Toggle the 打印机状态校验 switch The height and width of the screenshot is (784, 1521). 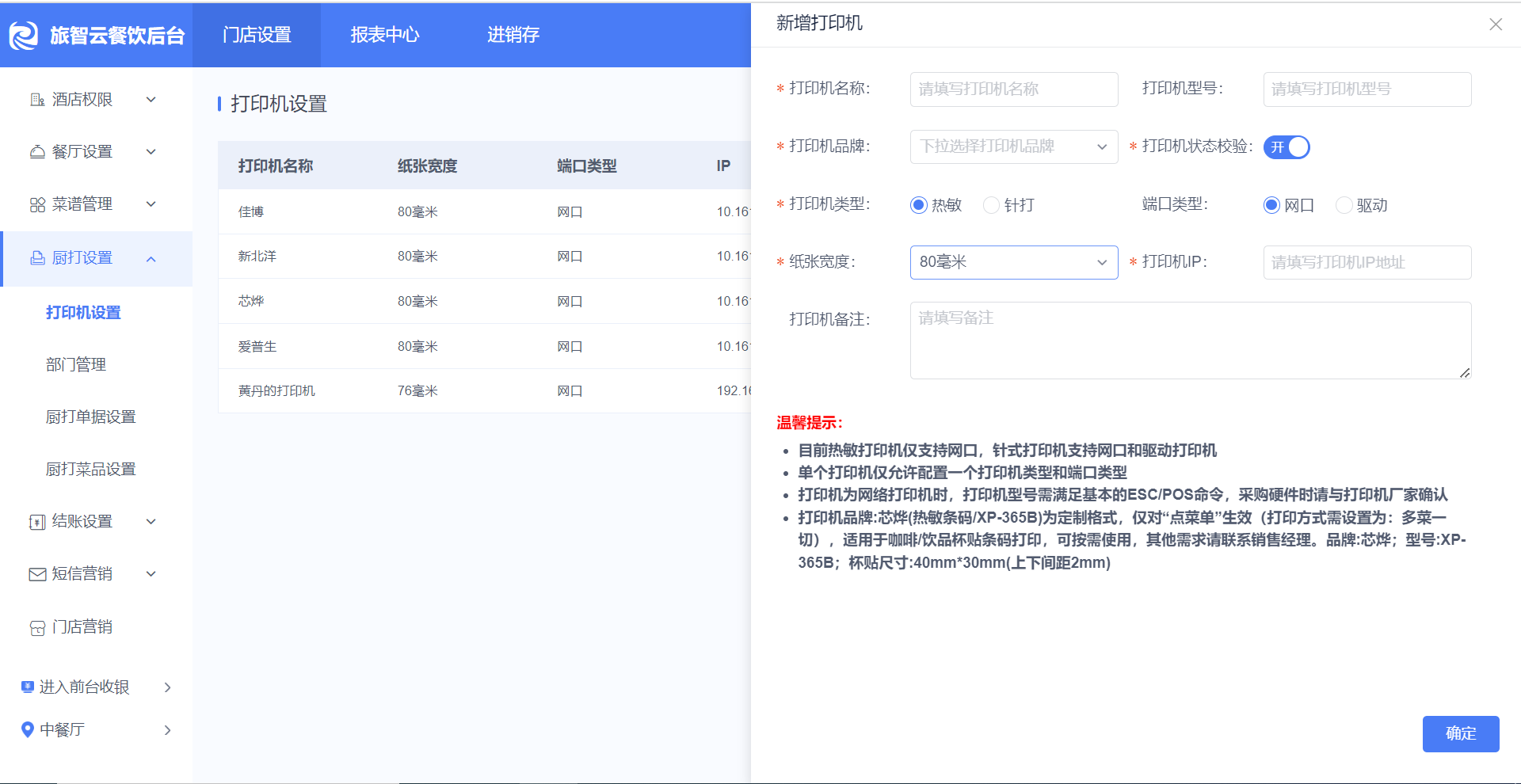click(1287, 147)
